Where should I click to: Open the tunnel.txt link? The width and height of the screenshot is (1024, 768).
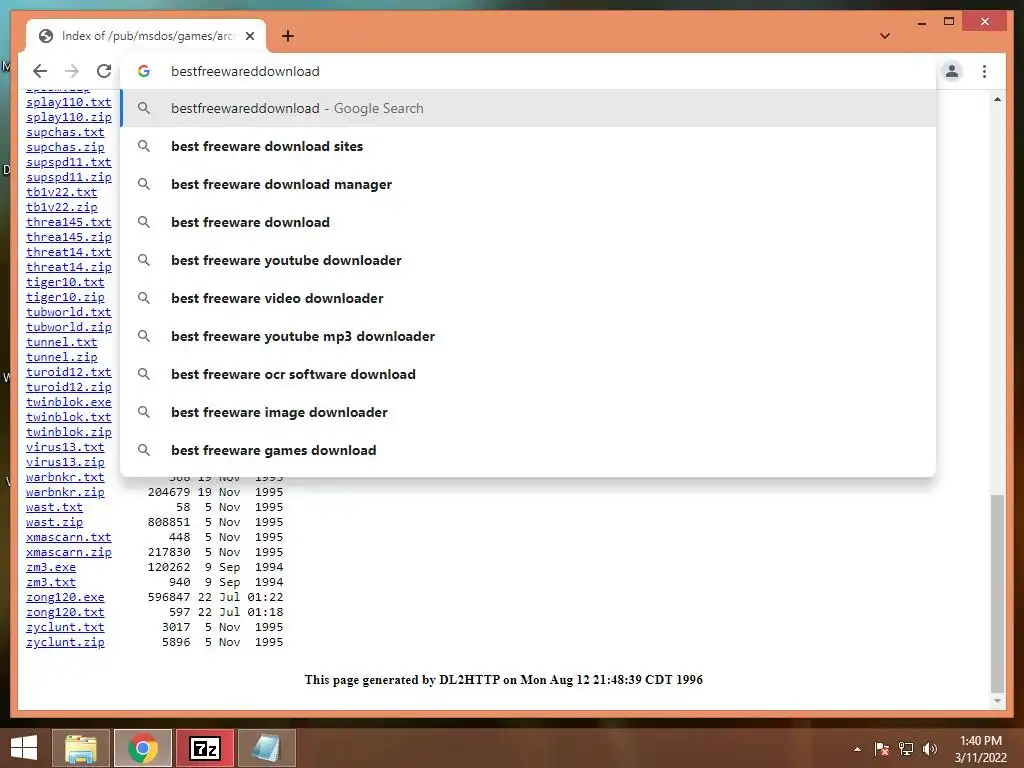[x=61, y=342]
